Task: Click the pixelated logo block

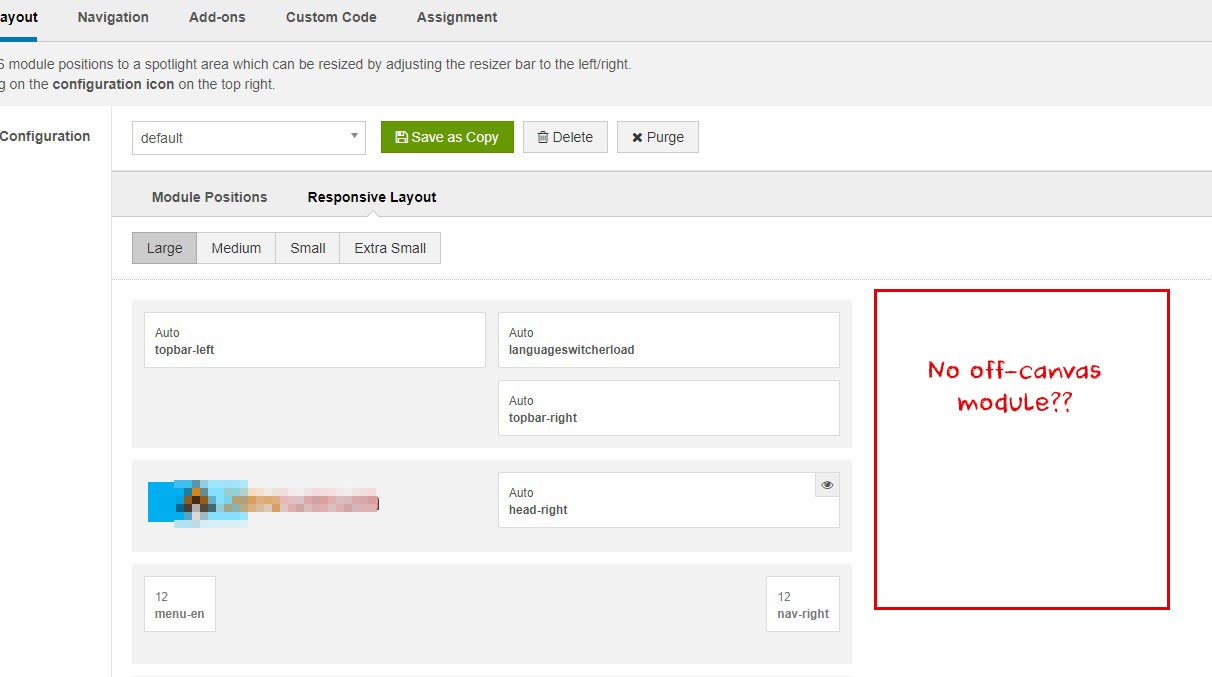Action: [x=263, y=503]
